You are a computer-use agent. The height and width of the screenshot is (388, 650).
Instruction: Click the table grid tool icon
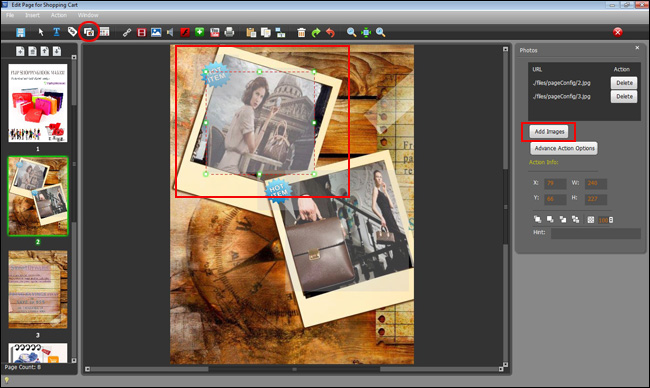104,32
